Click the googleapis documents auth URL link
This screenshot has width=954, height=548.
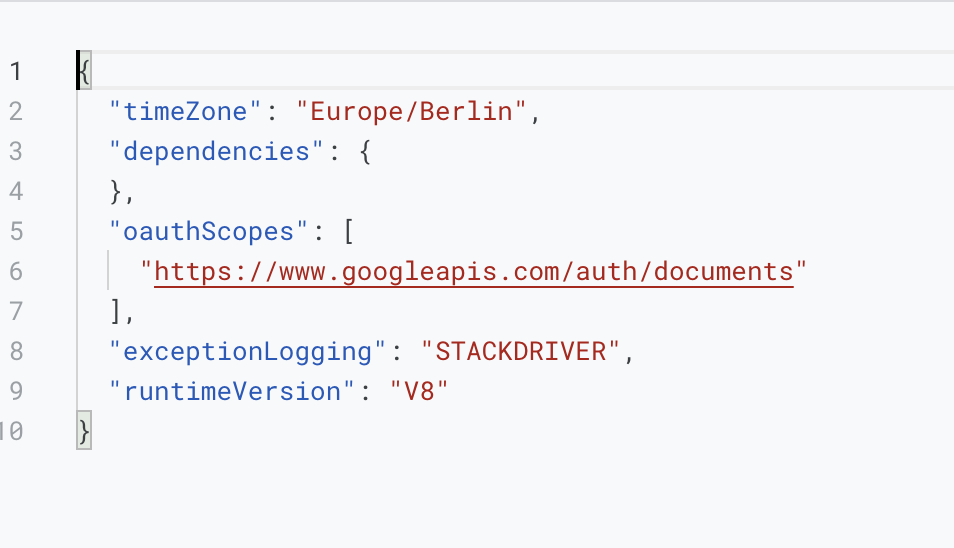point(473,272)
